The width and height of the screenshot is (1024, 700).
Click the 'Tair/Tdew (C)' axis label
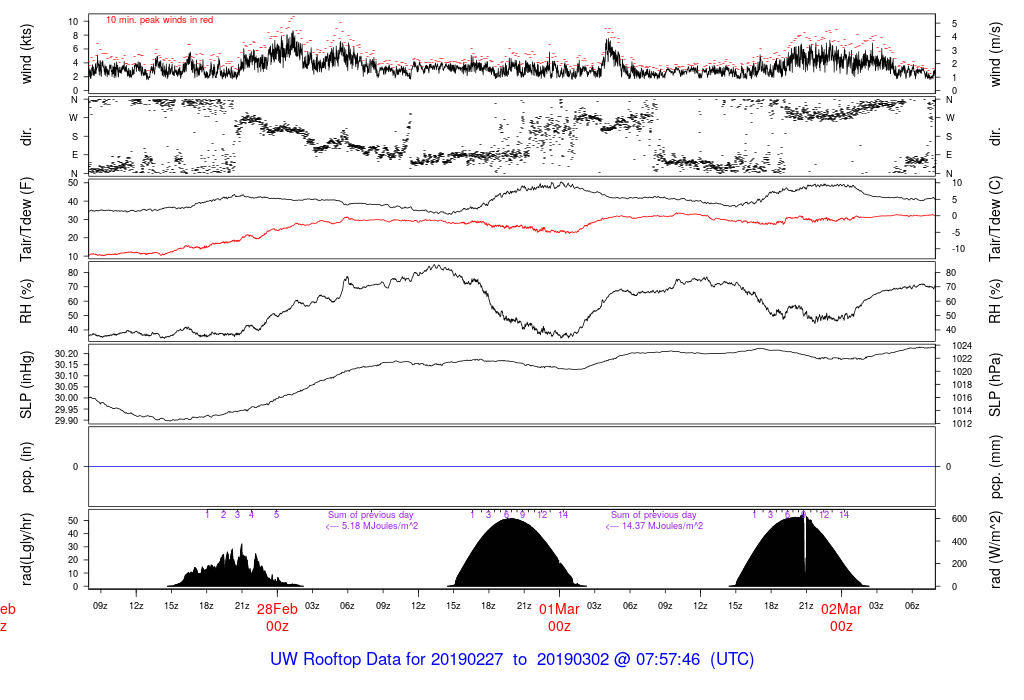coord(995,219)
